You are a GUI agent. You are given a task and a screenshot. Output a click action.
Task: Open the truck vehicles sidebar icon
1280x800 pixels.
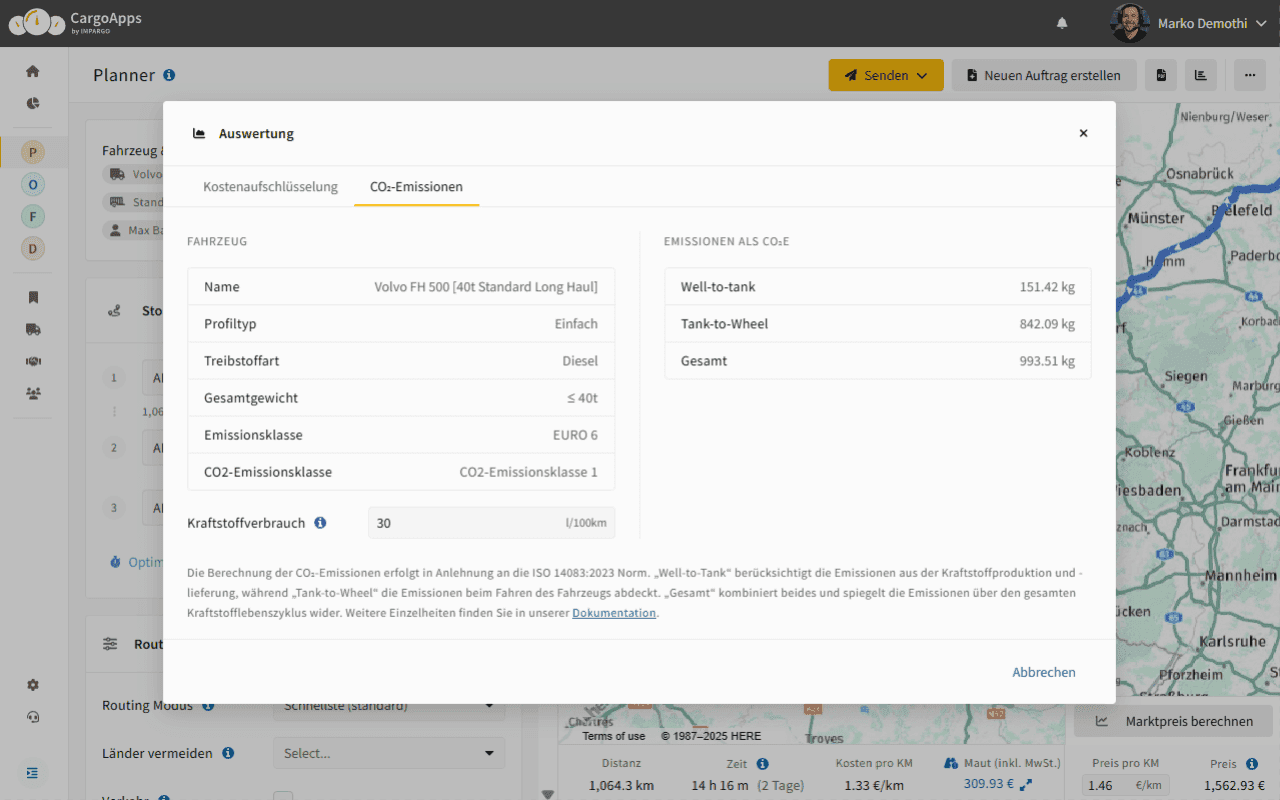[33, 329]
